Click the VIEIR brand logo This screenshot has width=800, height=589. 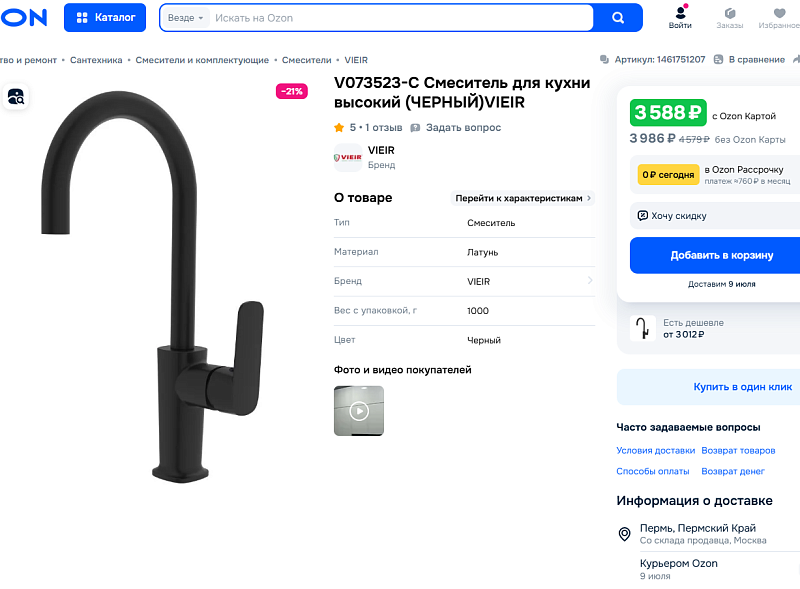[347, 157]
